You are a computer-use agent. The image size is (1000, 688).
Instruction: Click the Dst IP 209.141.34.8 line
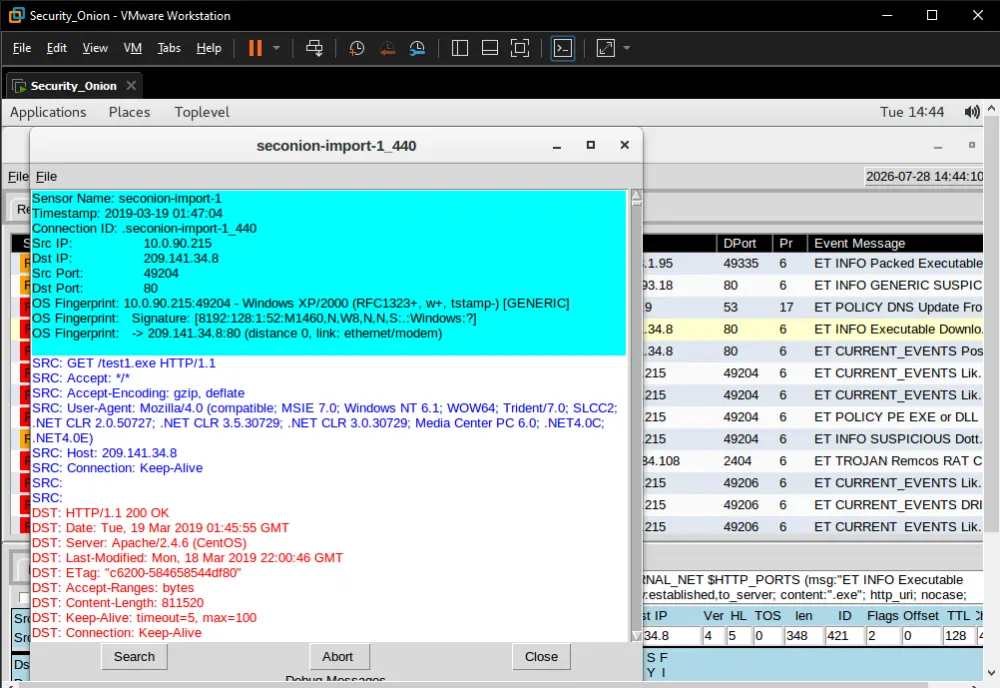pos(125,259)
